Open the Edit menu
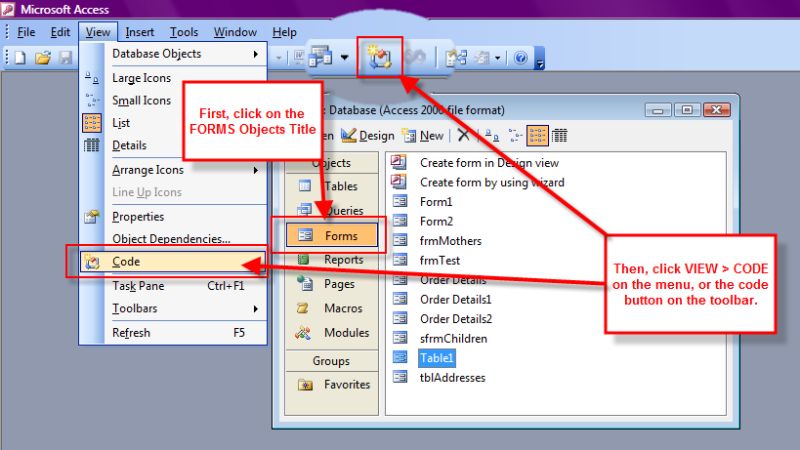 pyautogui.click(x=60, y=32)
